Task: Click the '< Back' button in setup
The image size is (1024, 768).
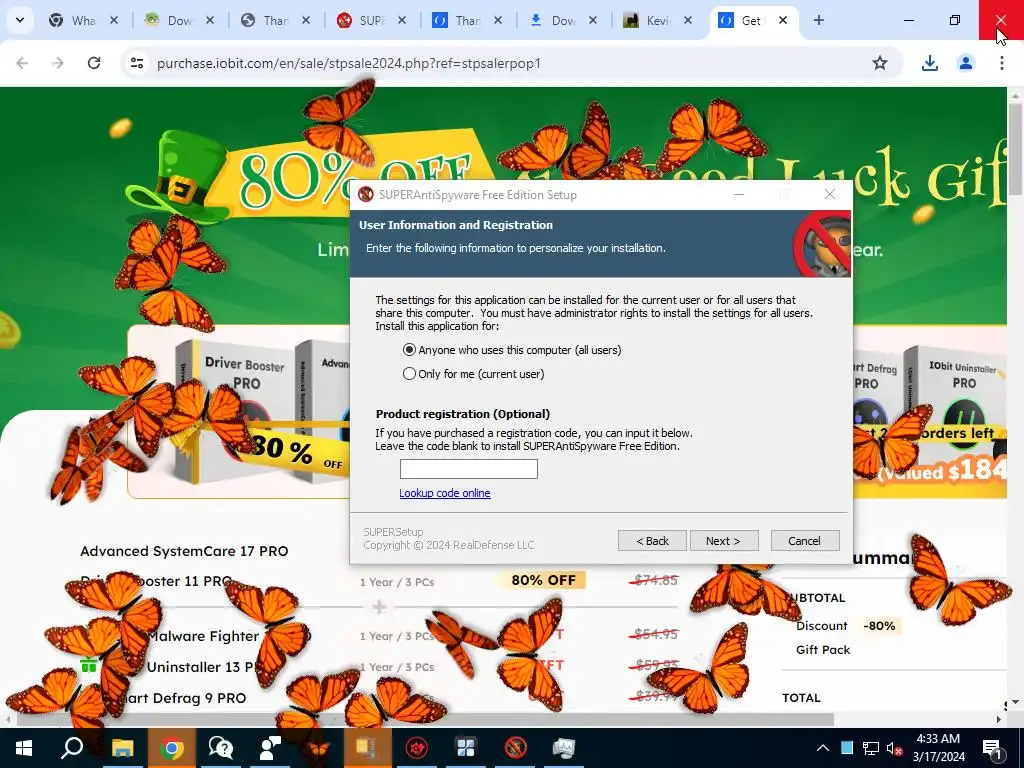Action: [652, 541]
